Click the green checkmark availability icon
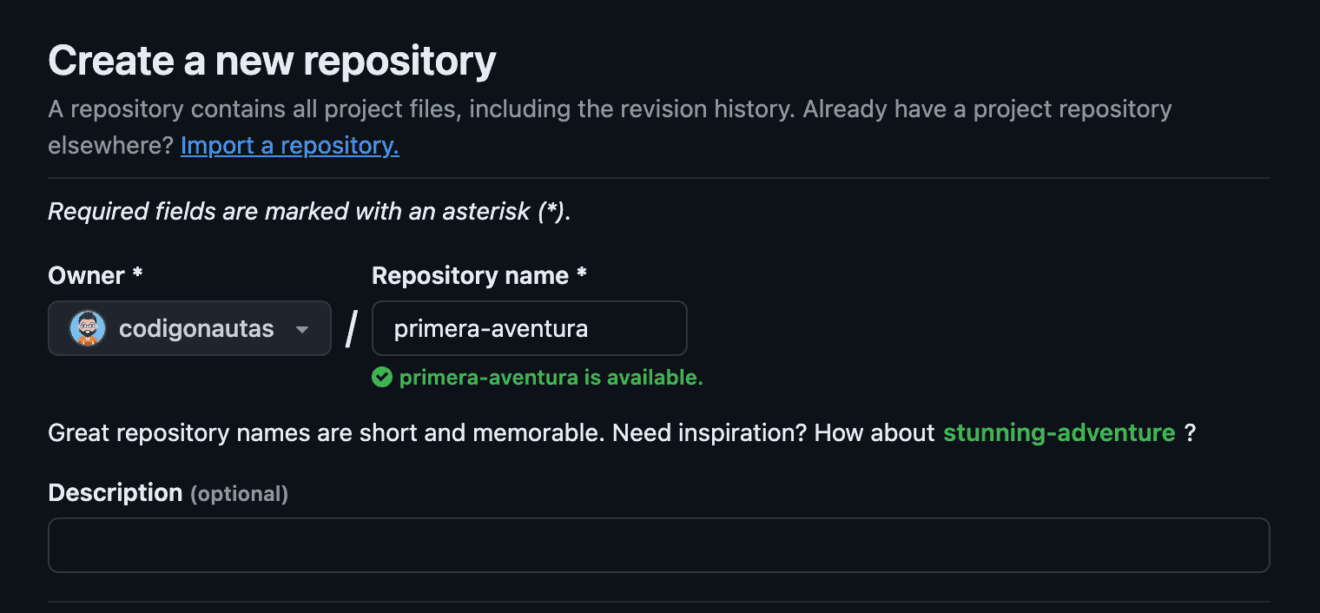Image resolution: width=1320 pixels, height=613 pixels. 381,378
